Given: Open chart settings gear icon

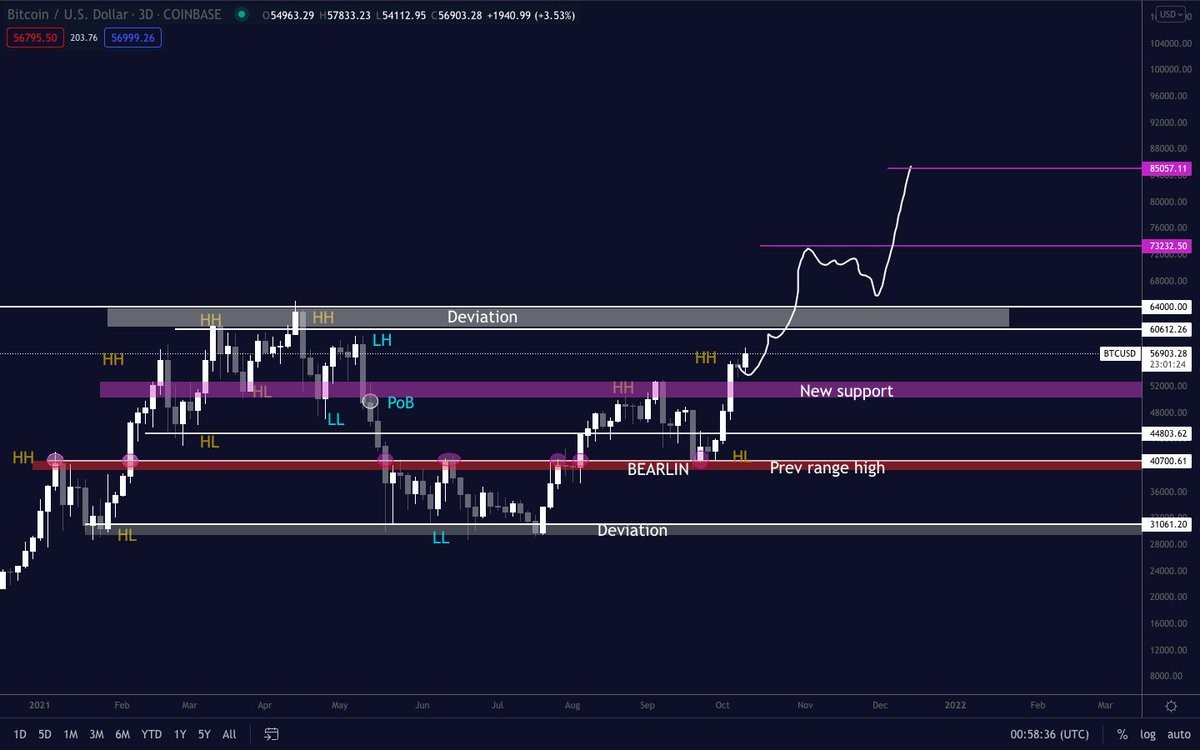Looking at the screenshot, I should 1171,705.
